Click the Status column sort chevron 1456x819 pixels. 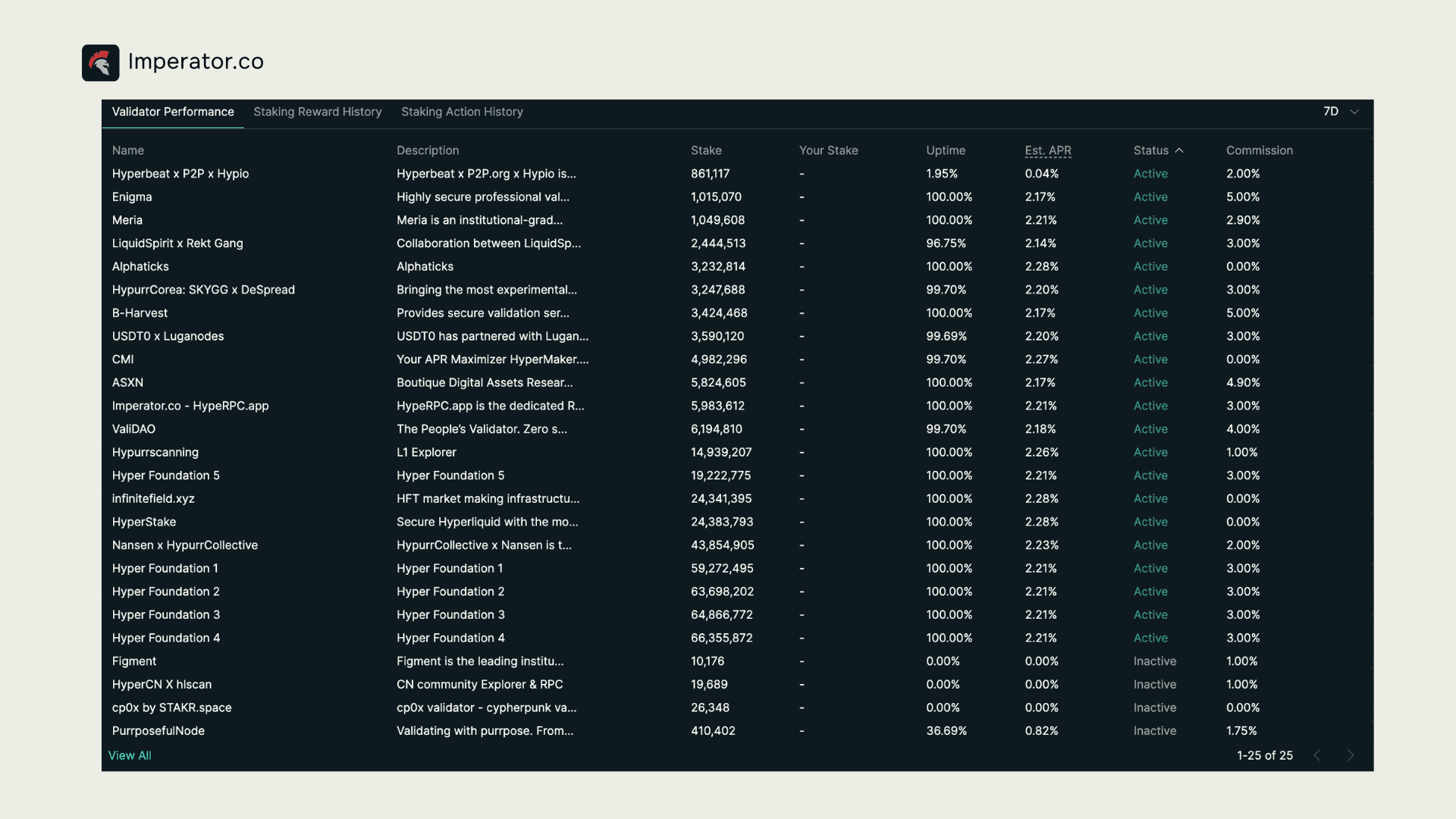[1178, 150]
